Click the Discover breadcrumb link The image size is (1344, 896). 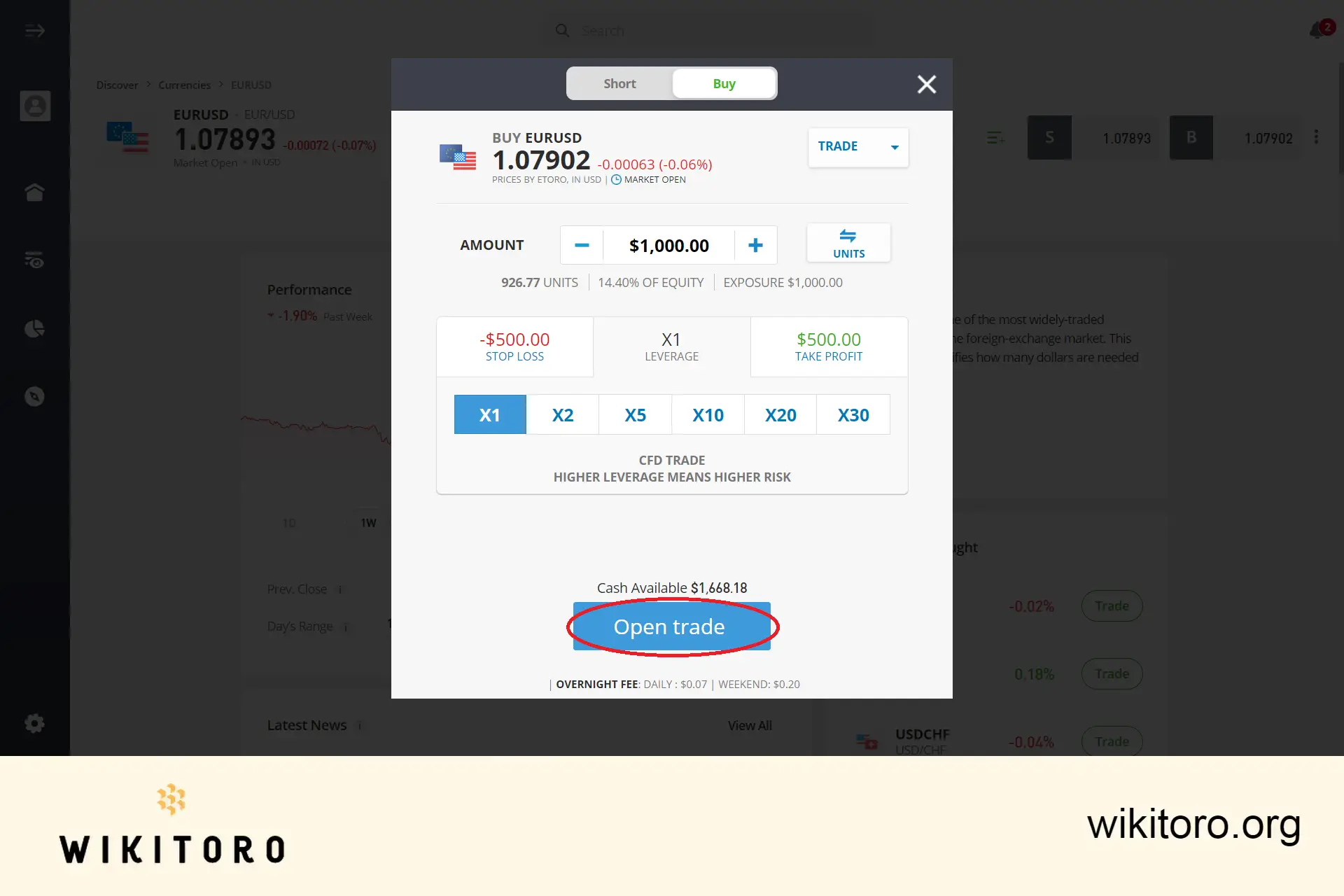117,84
